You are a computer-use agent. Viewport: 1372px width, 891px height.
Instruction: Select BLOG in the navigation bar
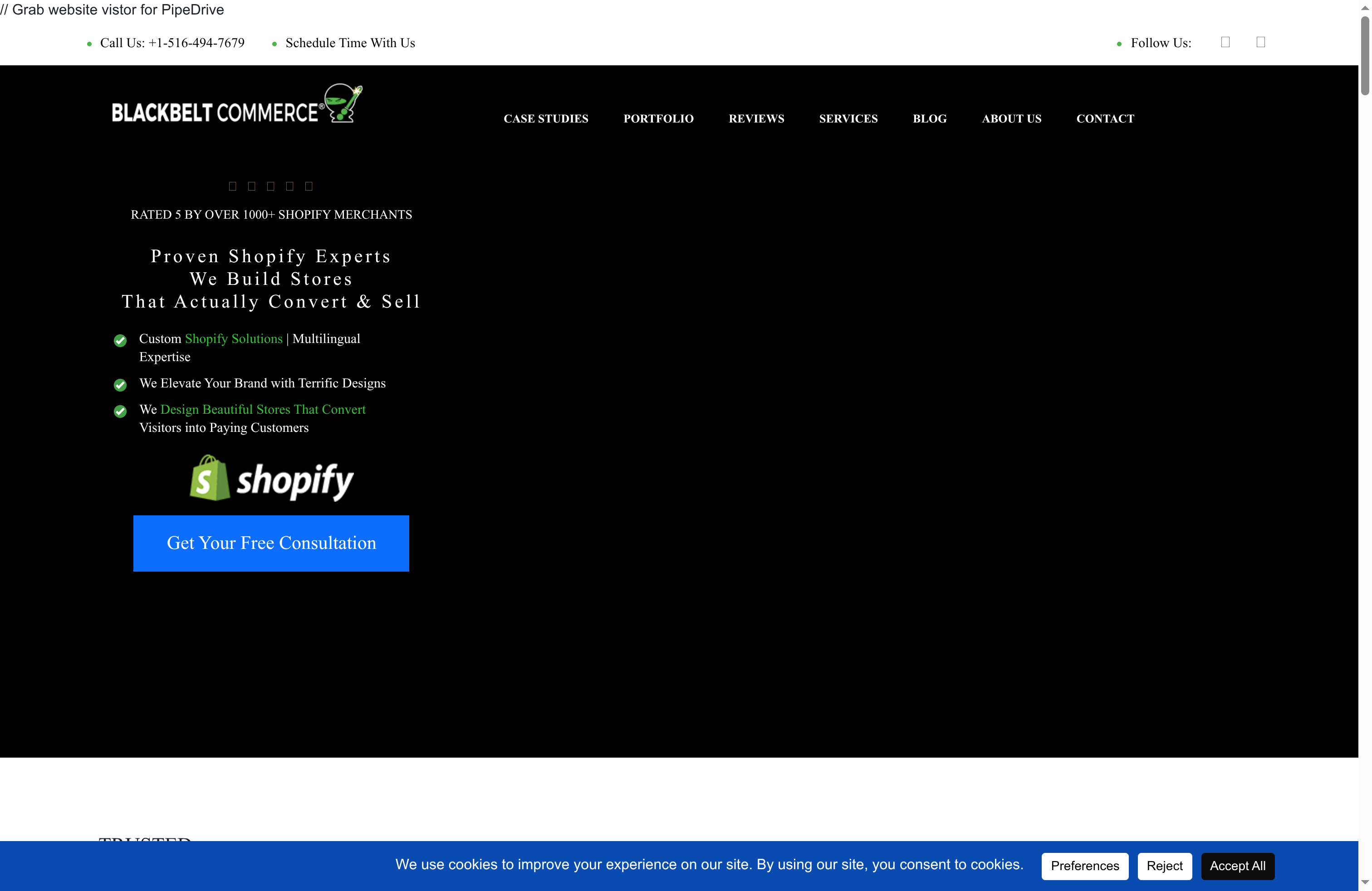[x=929, y=119]
